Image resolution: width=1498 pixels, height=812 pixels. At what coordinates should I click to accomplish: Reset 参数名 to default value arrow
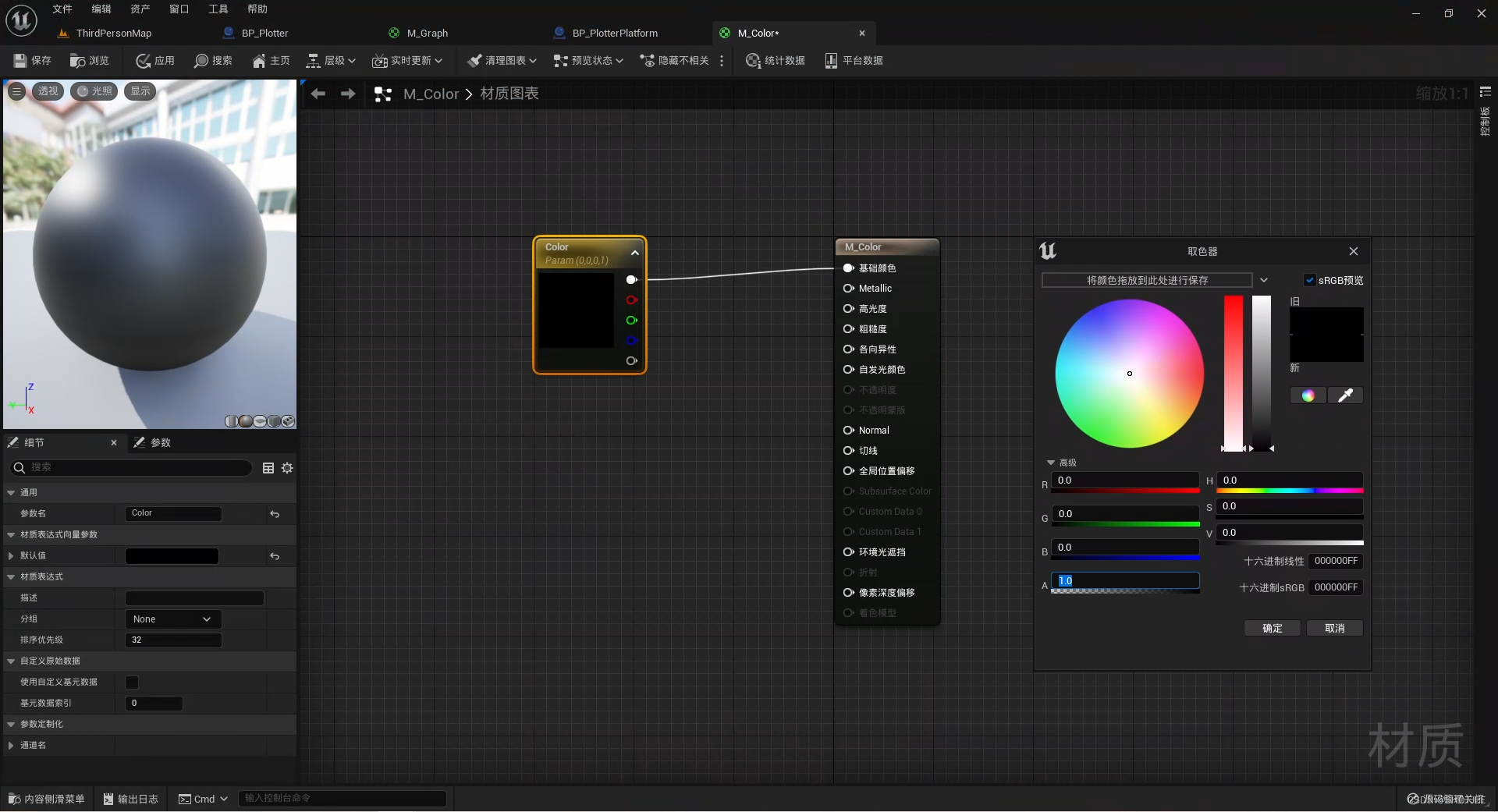pos(275,514)
